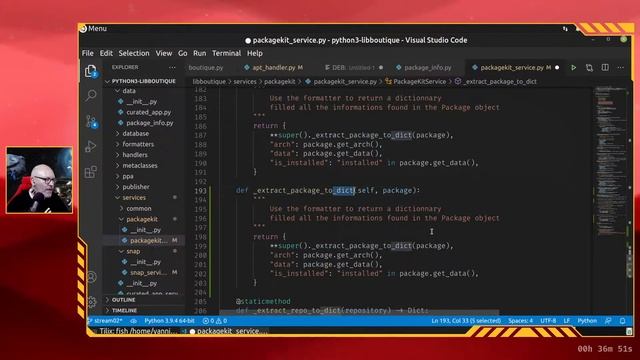Open the Menu launcher at the top left
The width and height of the screenshot is (640, 360).
coord(93,29)
